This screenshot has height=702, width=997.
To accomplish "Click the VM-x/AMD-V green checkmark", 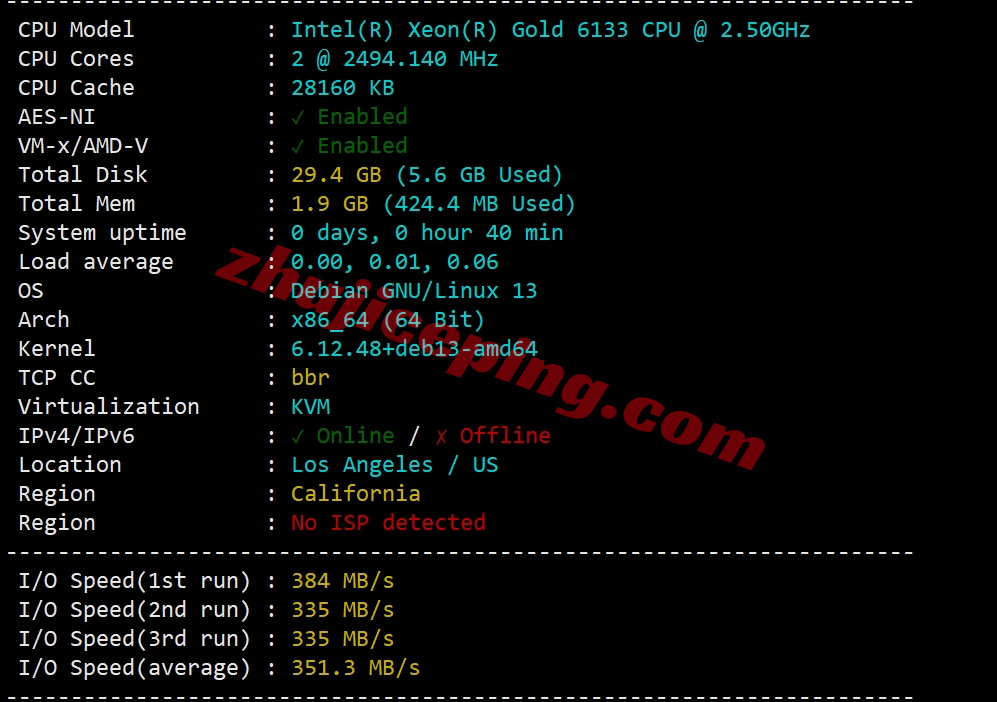I will [x=298, y=147].
